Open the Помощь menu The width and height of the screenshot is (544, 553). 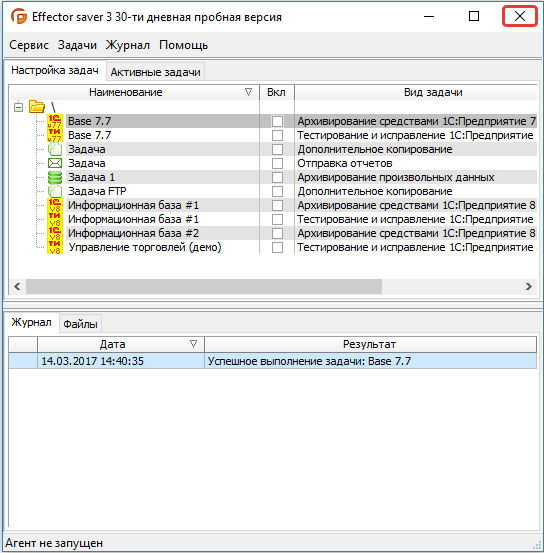(183, 45)
